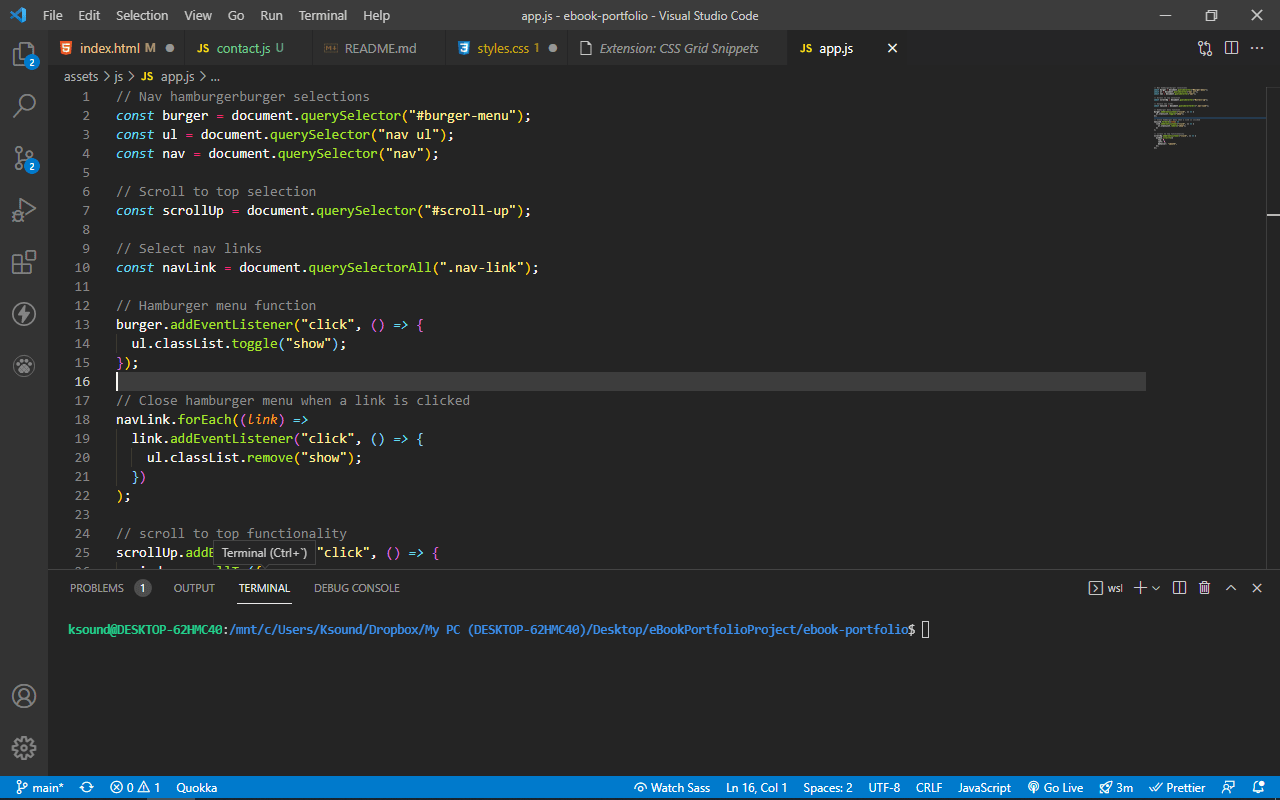The image size is (1280, 800).
Task: Open the Run and Debug view
Action: 24,210
